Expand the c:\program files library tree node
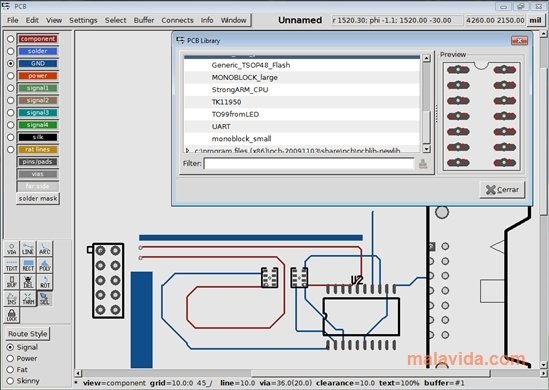The width and height of the screenshot is (549, 390). [188, 151]
